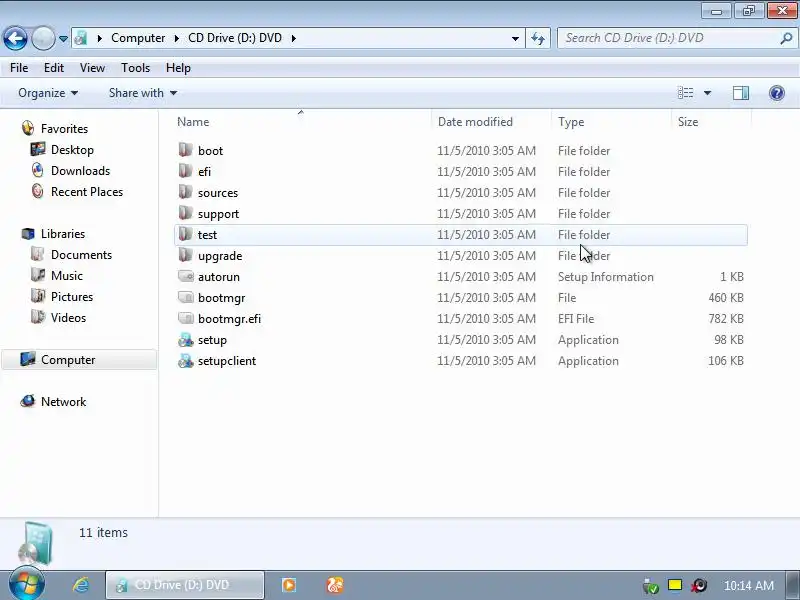Open the Edit menu
The width and height of the screenshot is (800, 600).
click(54, 68)
